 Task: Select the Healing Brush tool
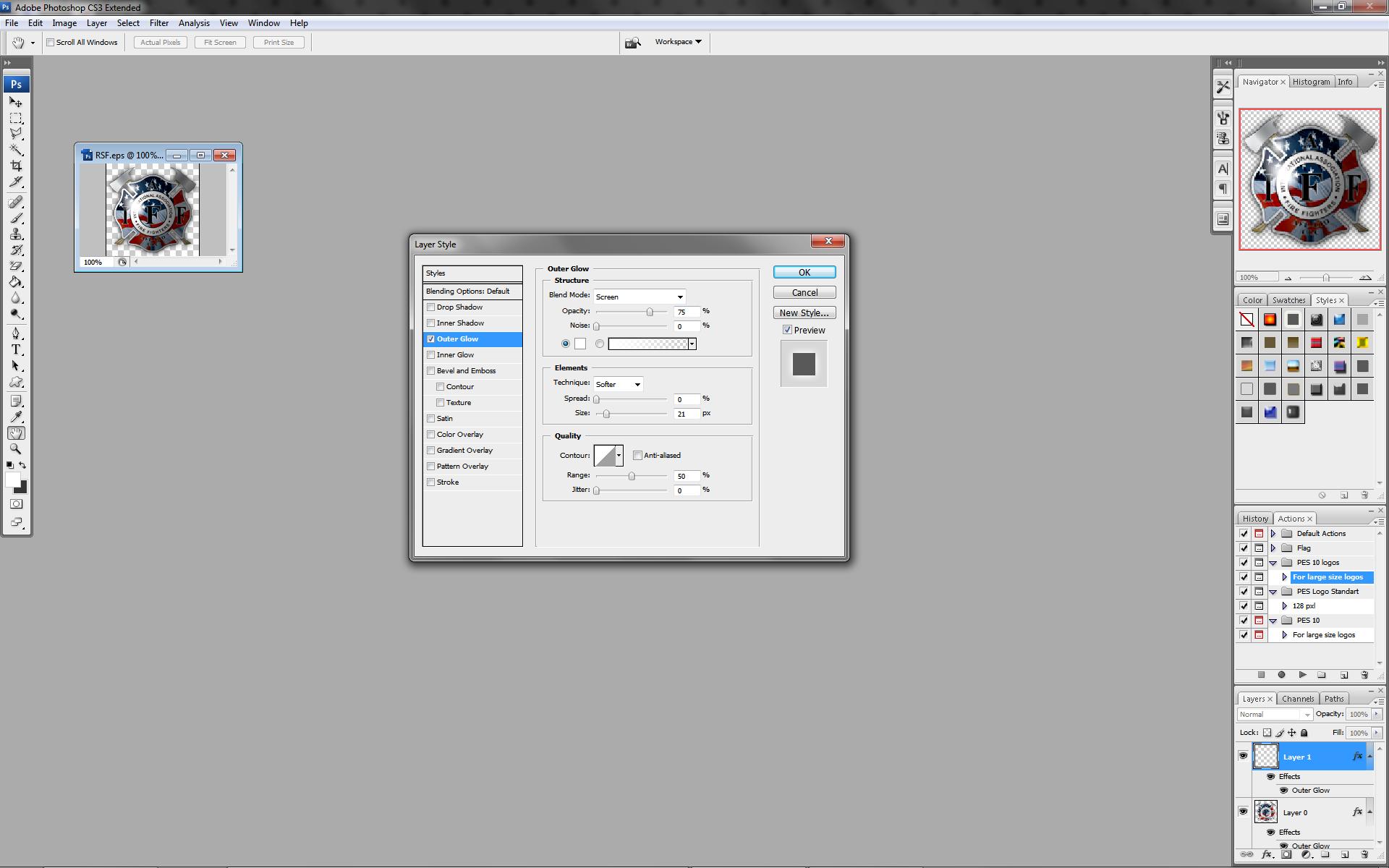[x=16, y=202]
